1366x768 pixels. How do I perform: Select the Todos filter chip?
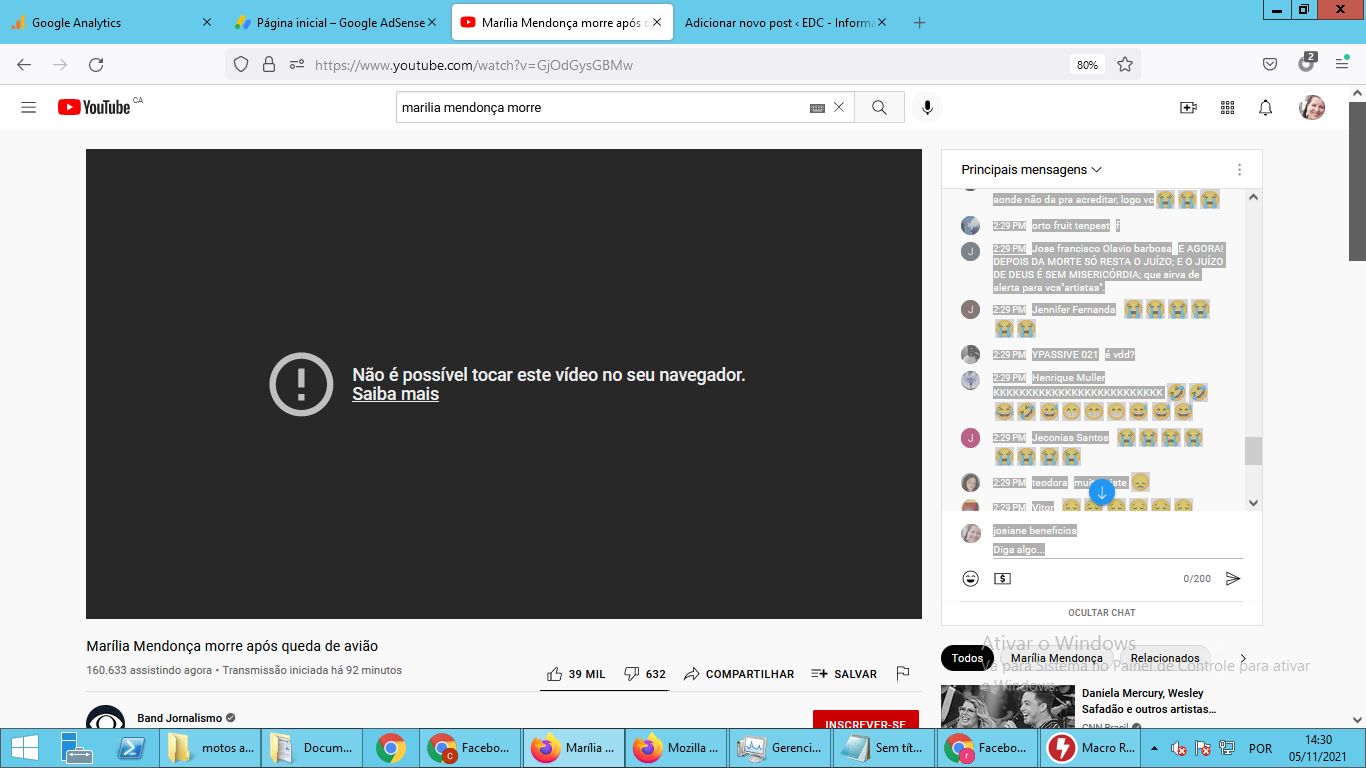[967, 658]
